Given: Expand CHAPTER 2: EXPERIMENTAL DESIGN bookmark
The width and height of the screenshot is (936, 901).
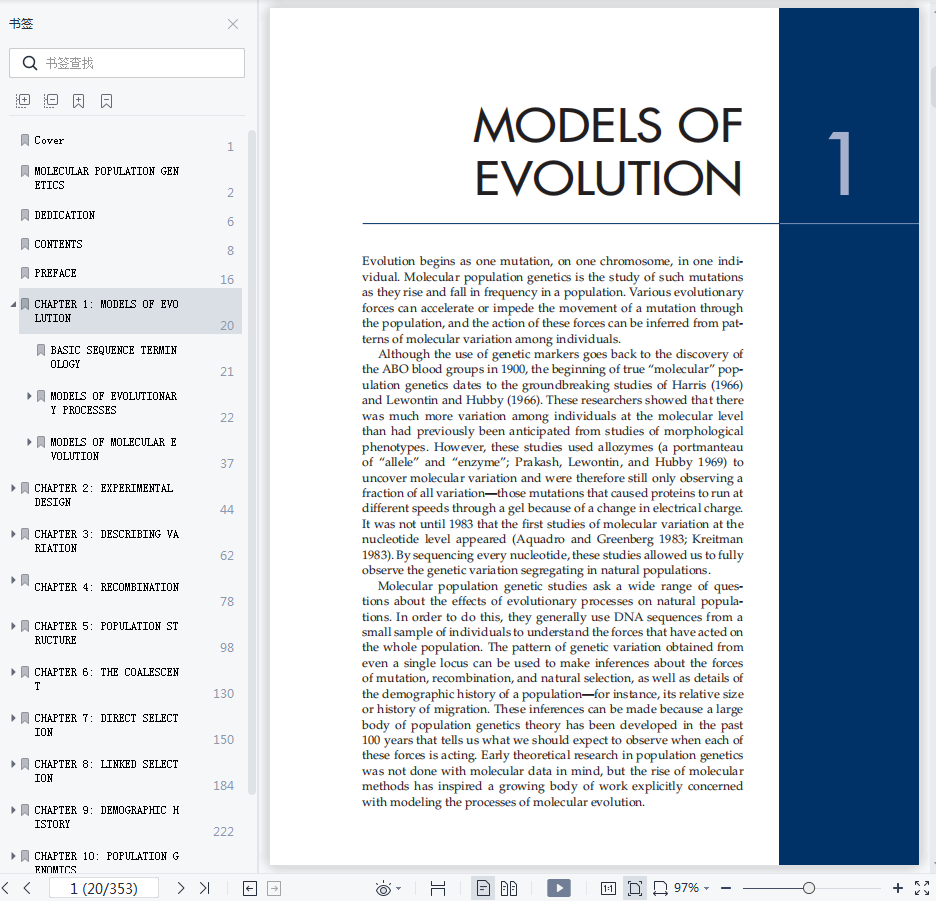Looking at the screenshot, I should [x=13, y=488].
